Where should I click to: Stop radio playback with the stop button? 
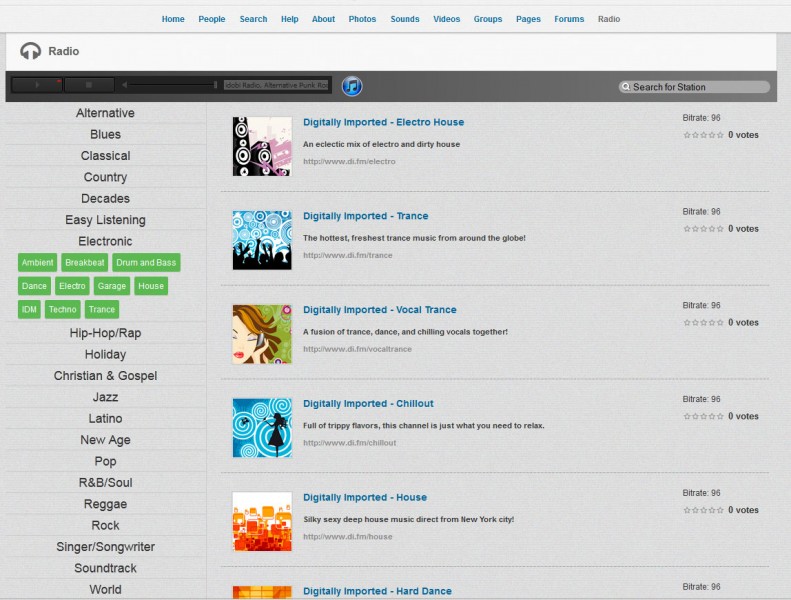[x=89, y=85]
